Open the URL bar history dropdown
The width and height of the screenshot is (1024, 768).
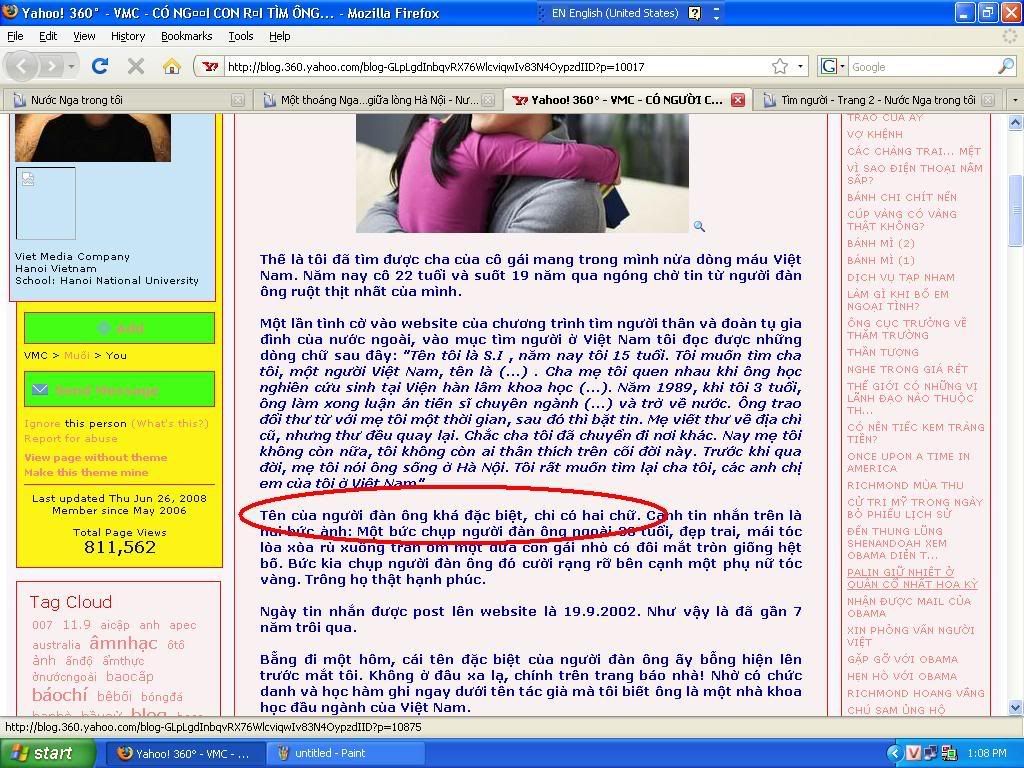click(800, 67)
